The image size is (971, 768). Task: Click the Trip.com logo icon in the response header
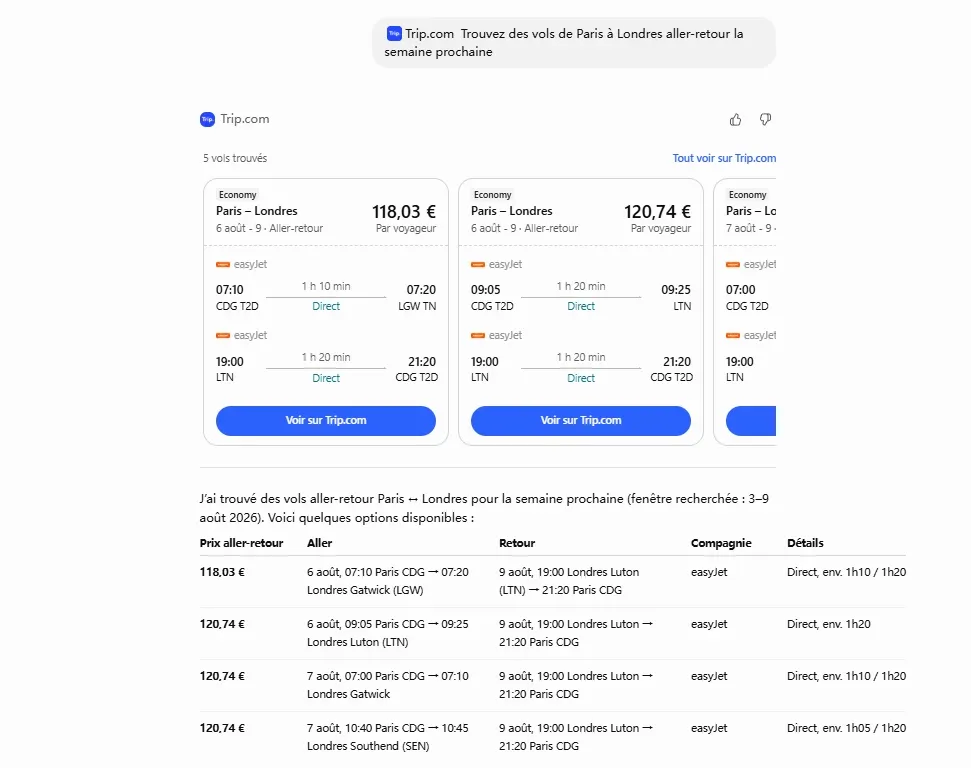click(x=207, y=119)
